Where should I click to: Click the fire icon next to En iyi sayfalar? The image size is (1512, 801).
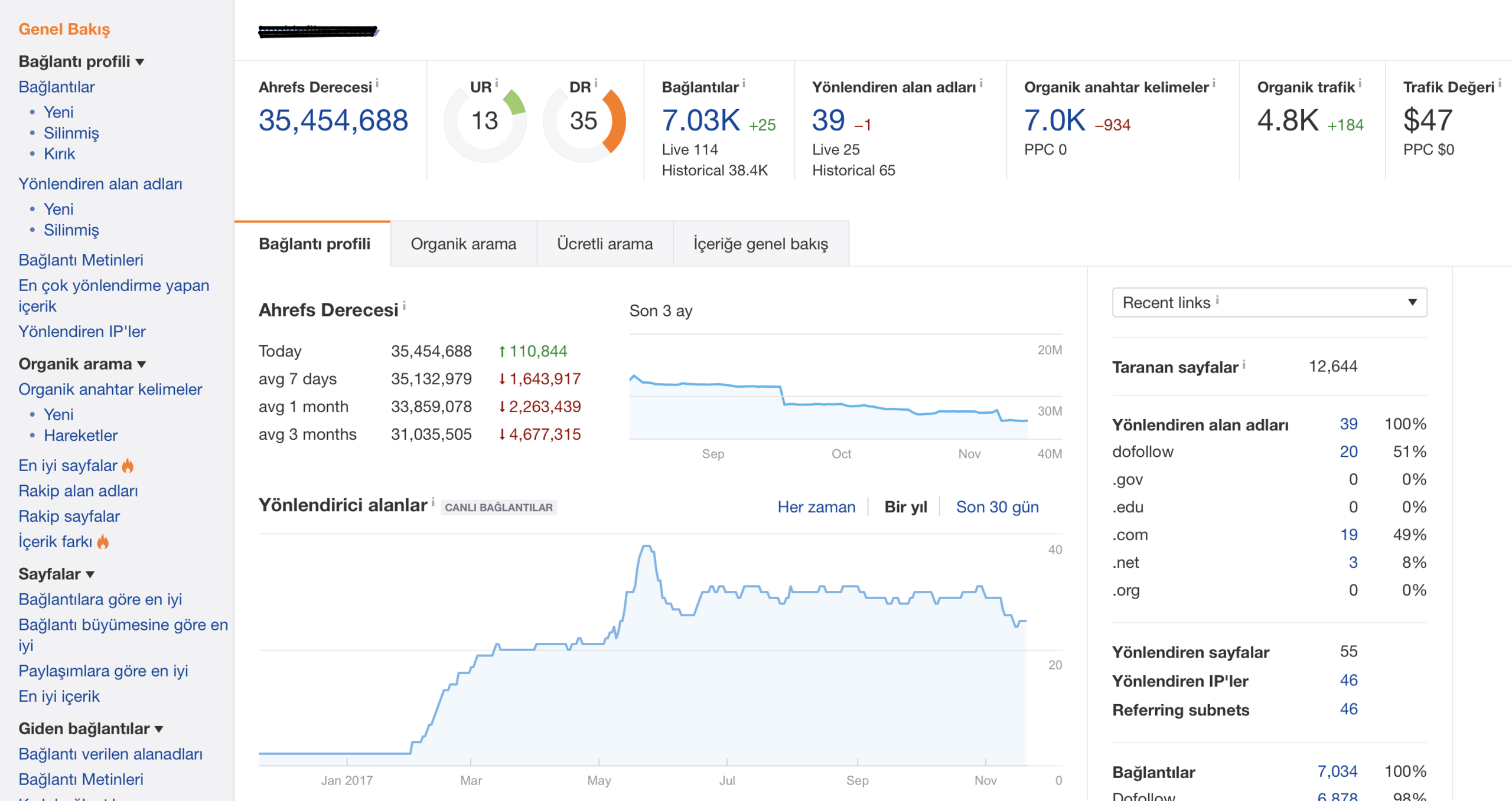(128, 466)
